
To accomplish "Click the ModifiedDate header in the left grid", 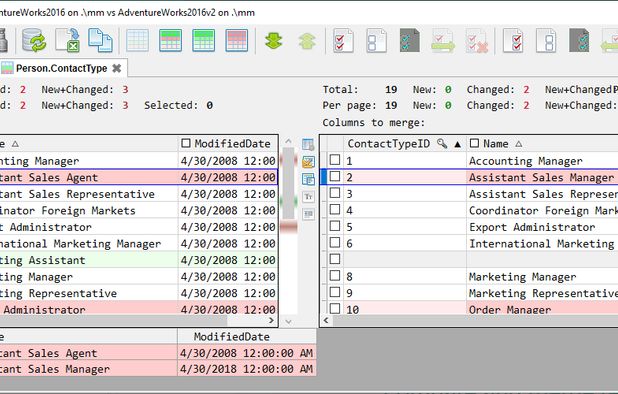I will pos(228,143).
